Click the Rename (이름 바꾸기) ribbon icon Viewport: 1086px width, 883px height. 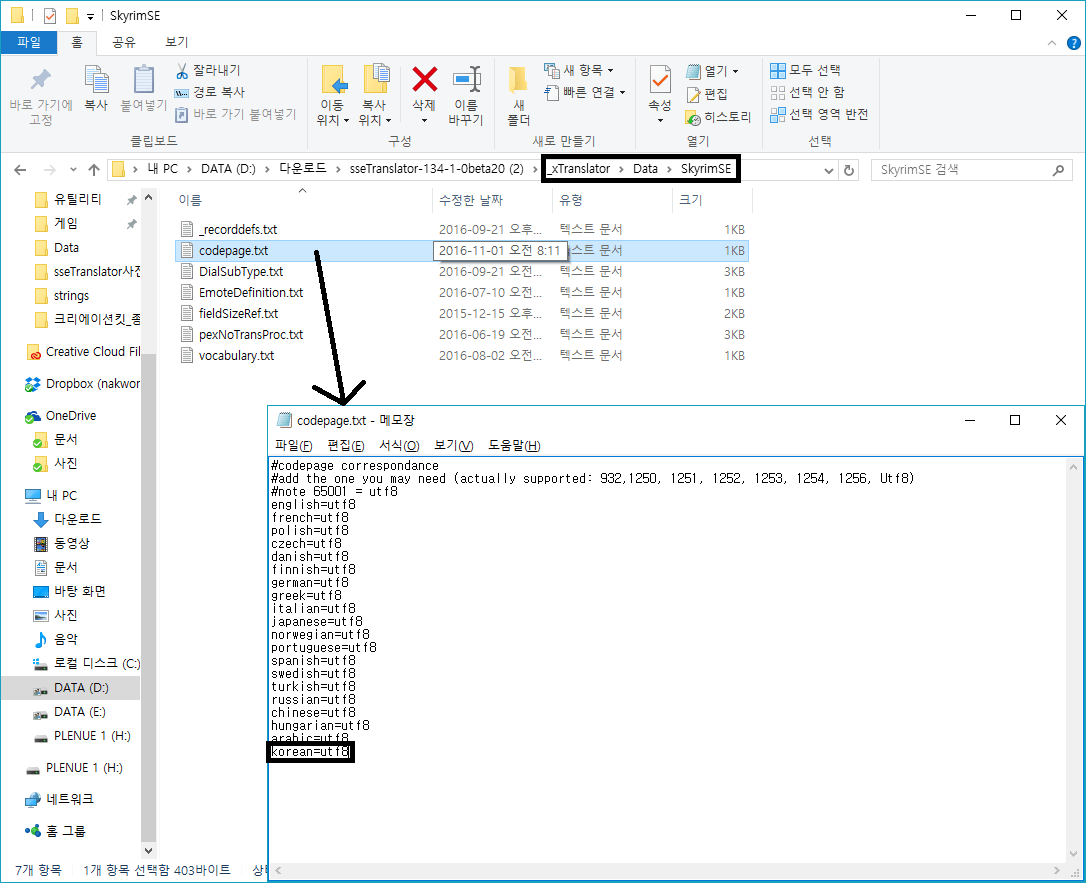(466, 81)
